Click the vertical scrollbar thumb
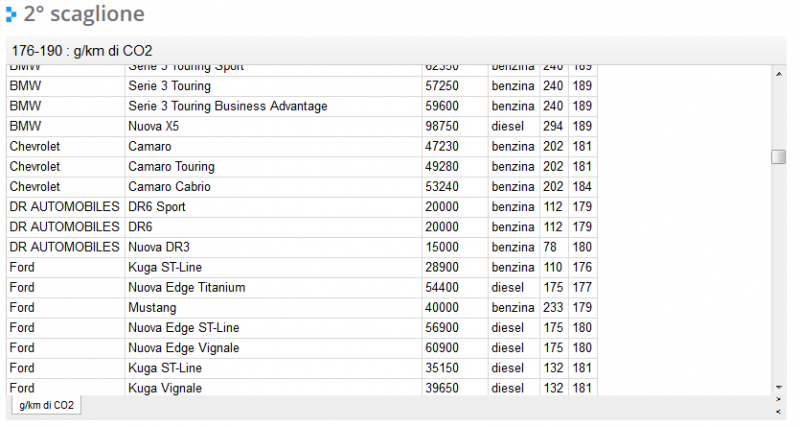The height and width of the screenshot is (427, 800). point(779,157)
